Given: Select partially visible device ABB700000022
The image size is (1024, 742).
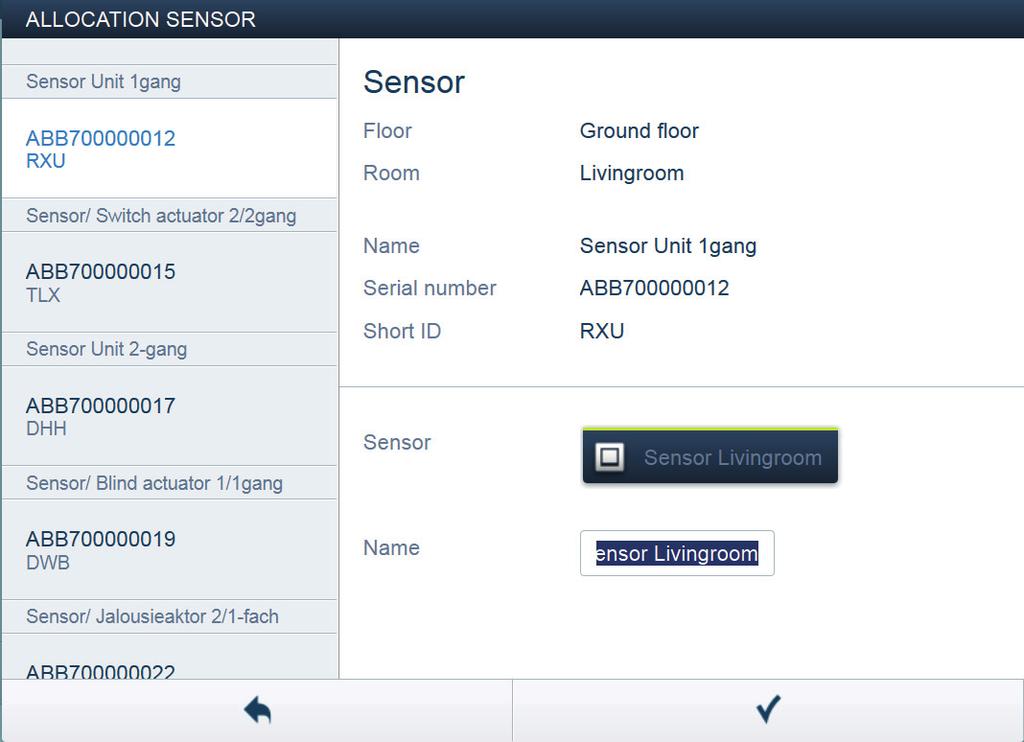Looking at the screenshot, I should click(x=170, y=657).
